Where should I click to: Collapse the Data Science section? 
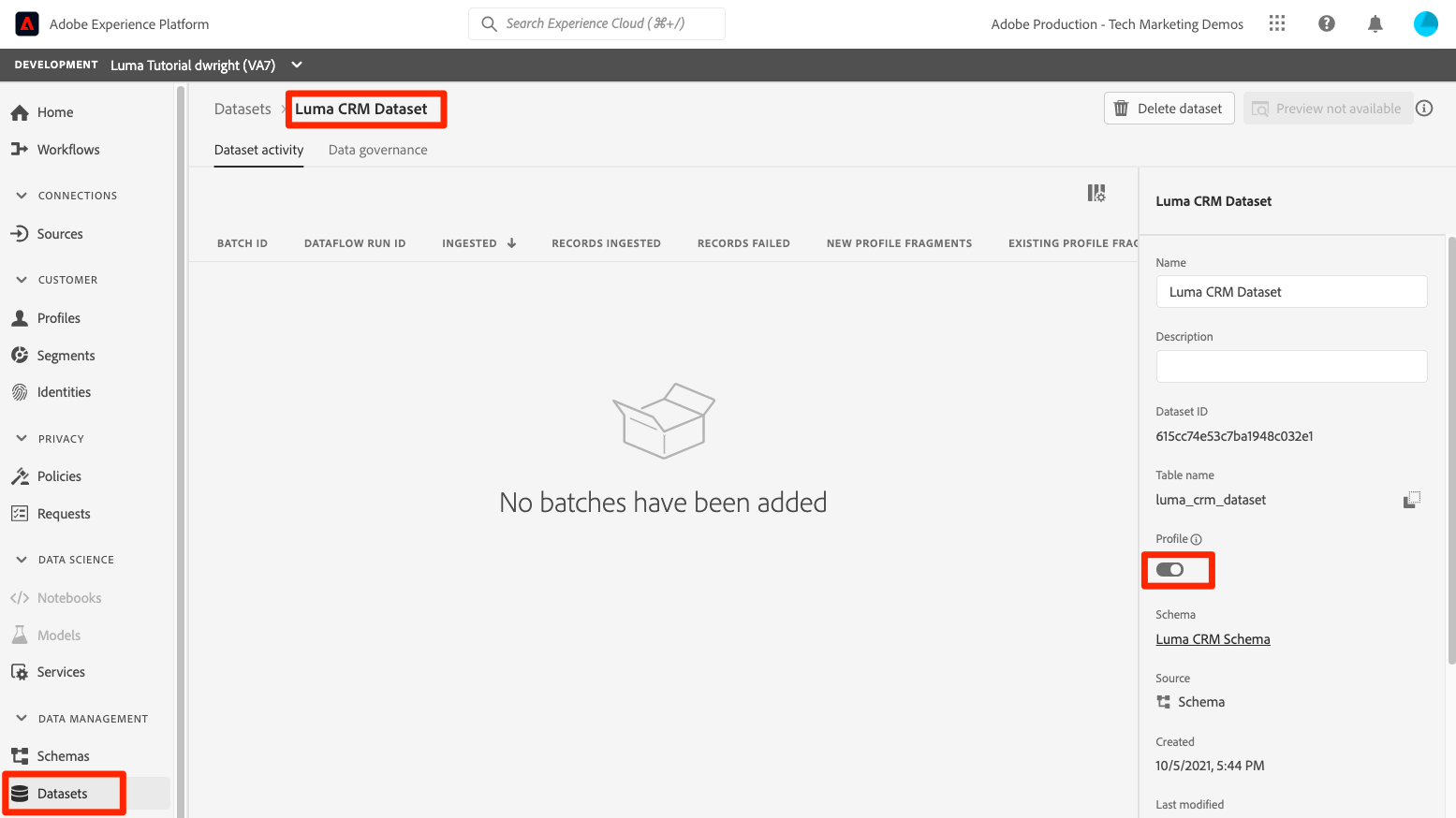pyautogui.click(x=22, y=560)
